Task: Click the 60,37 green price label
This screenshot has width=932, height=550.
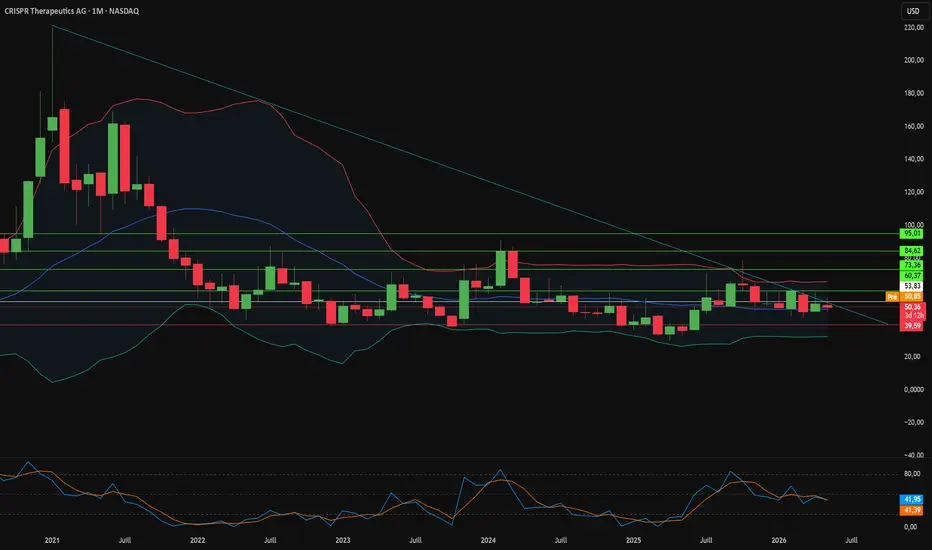Action: click(912, 276)
